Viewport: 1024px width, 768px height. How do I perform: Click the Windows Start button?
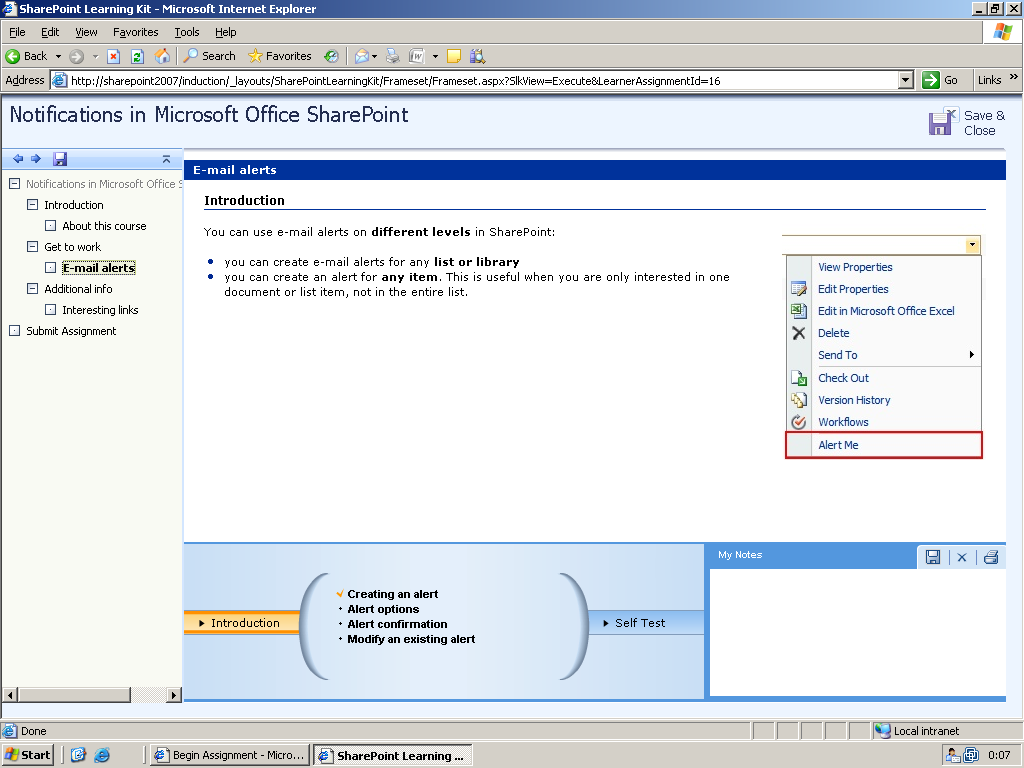point(27,755)
